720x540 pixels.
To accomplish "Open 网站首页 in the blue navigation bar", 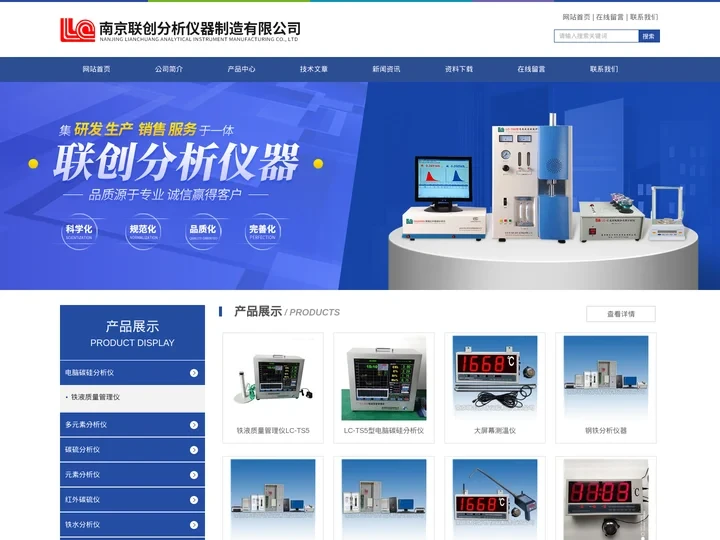I will tap(96, 69).
